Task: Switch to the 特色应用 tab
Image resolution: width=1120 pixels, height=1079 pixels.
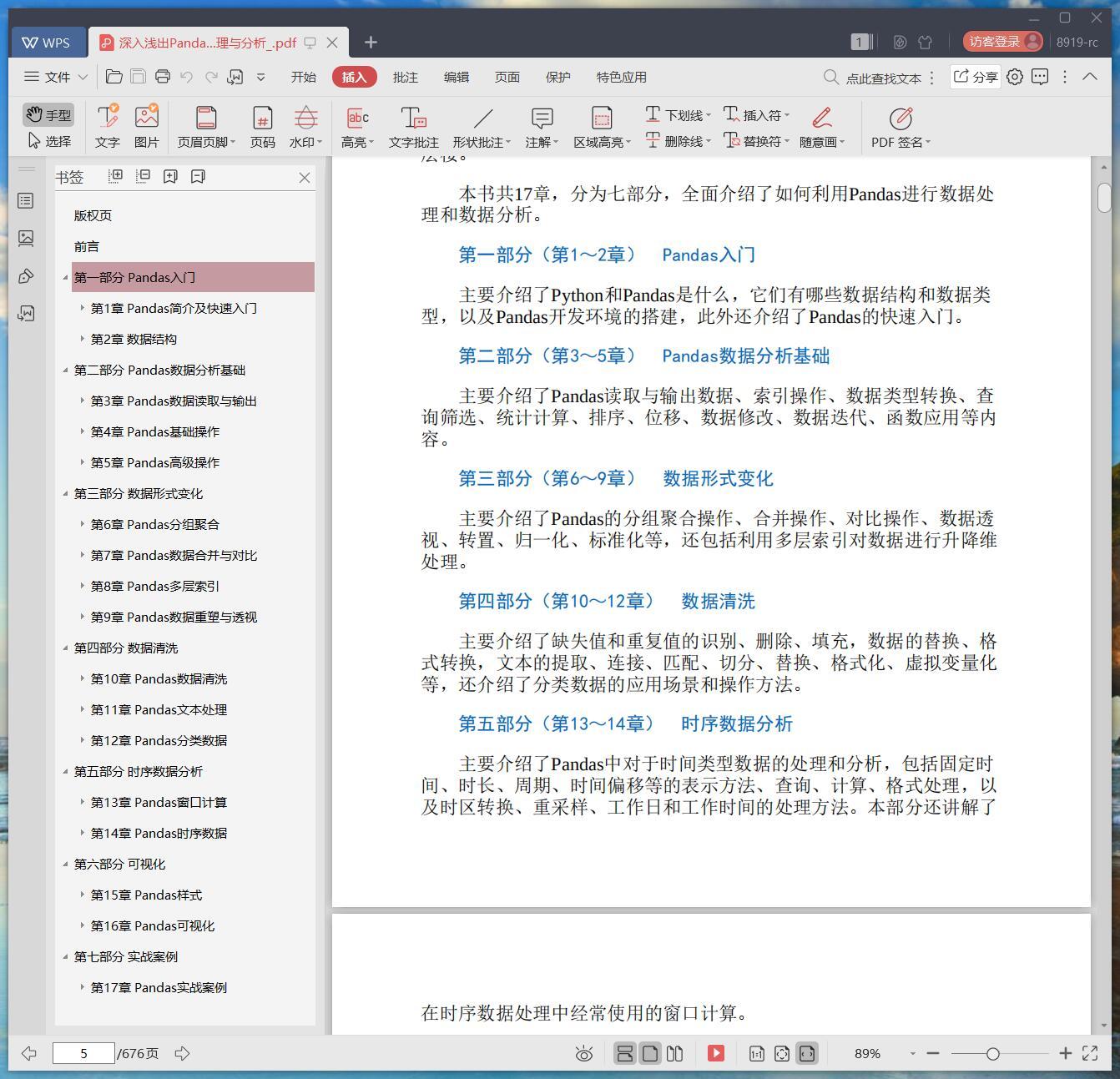Action: [x=621, y=77]
